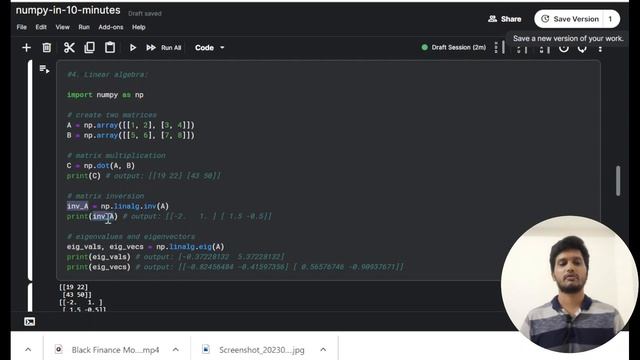Open the Add-ons menu
Viewport: 640px width, 360px height.
(x=111, y=27)
